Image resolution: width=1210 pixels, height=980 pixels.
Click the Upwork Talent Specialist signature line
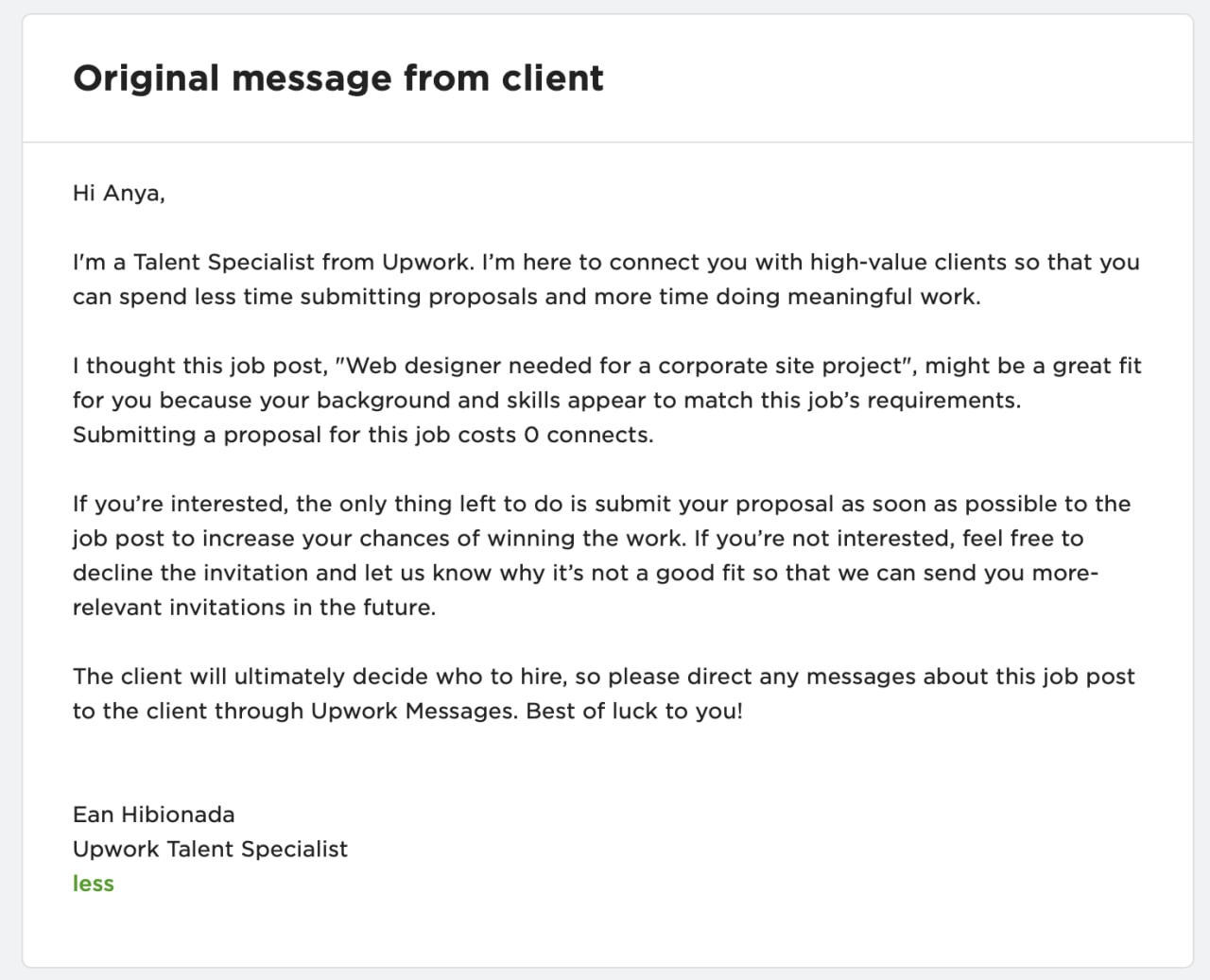(210, 850)
